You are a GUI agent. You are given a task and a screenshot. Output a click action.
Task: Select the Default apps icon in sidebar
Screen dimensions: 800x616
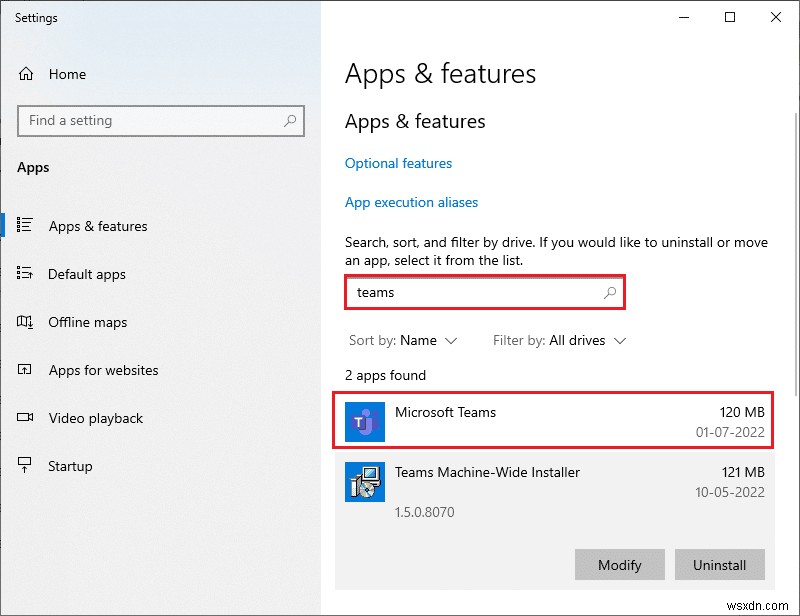tap(25, 274)
